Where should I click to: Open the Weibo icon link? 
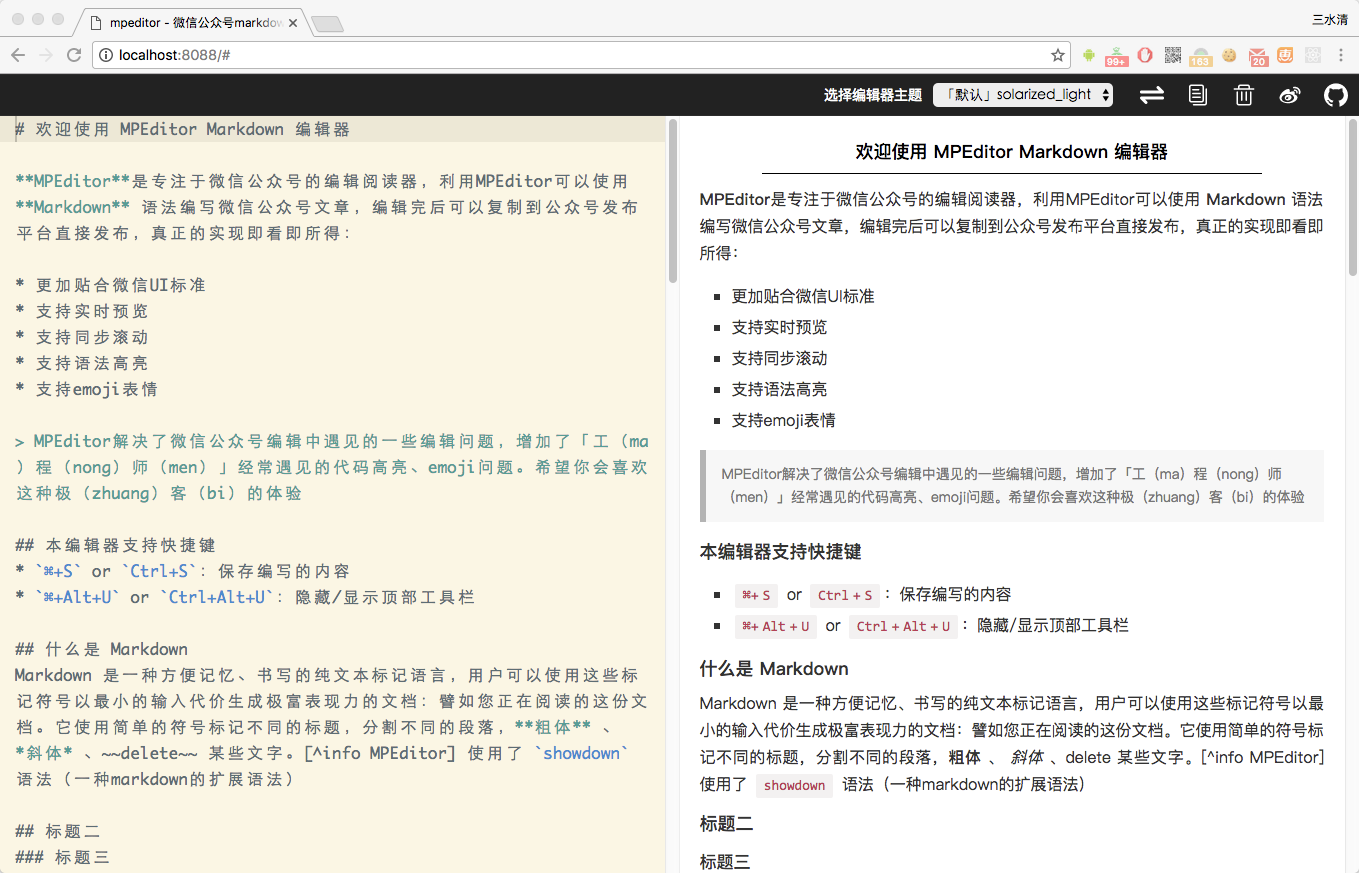pyautogui.click(x=1290, y=95)
